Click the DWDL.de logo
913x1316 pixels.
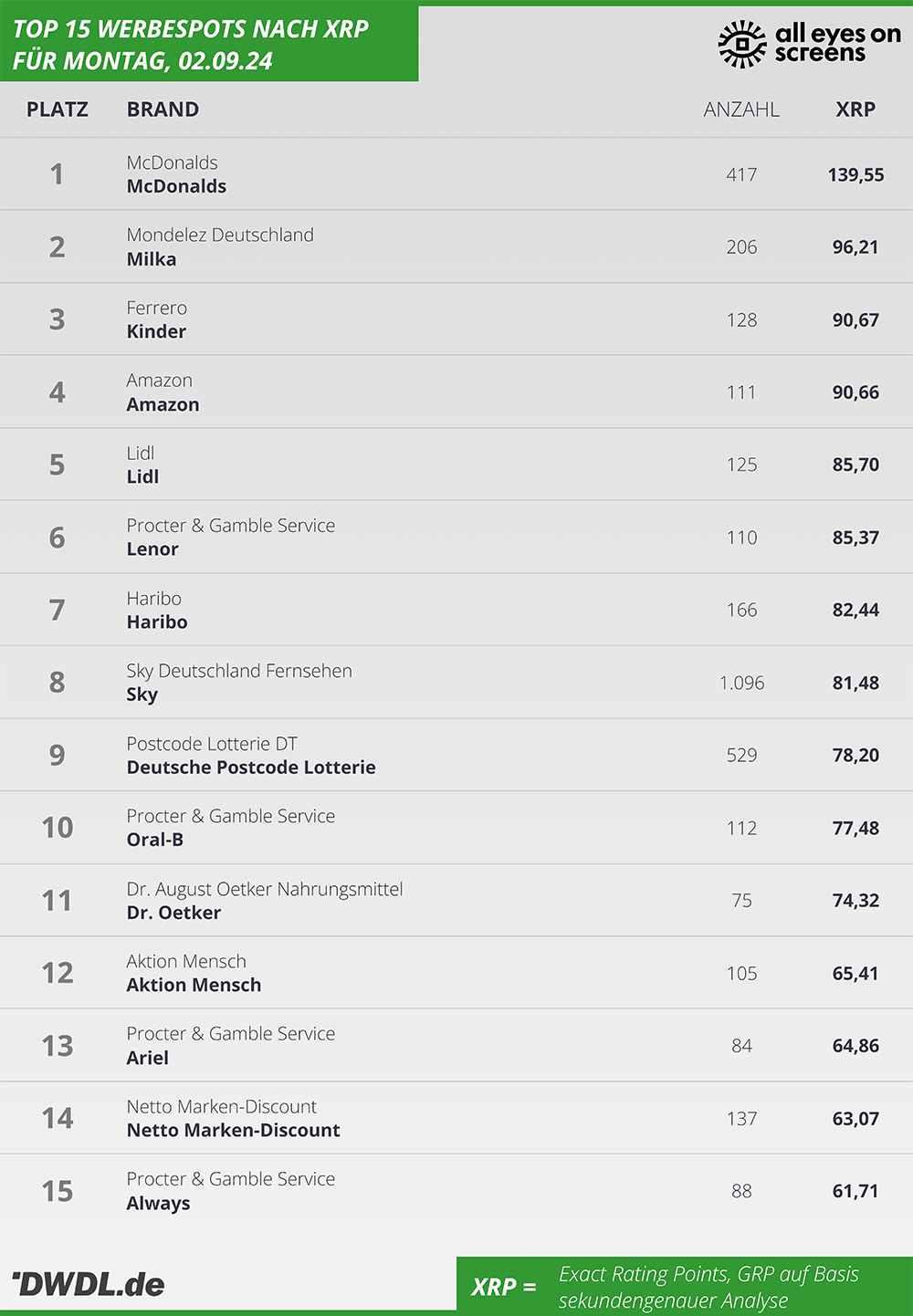(88, 1284)
